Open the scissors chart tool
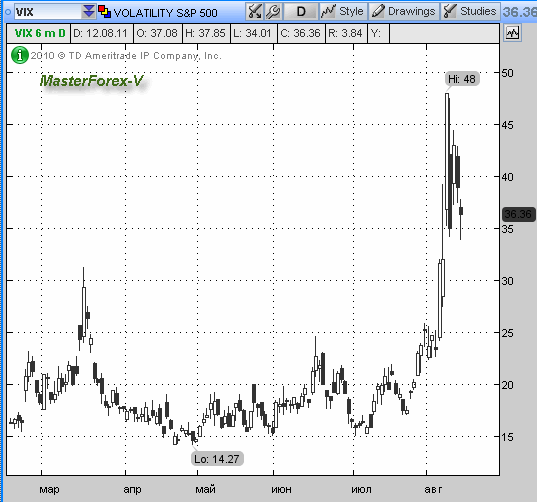Image resolution: width=537 pixels, height=502 pixels. pos(254,12)
